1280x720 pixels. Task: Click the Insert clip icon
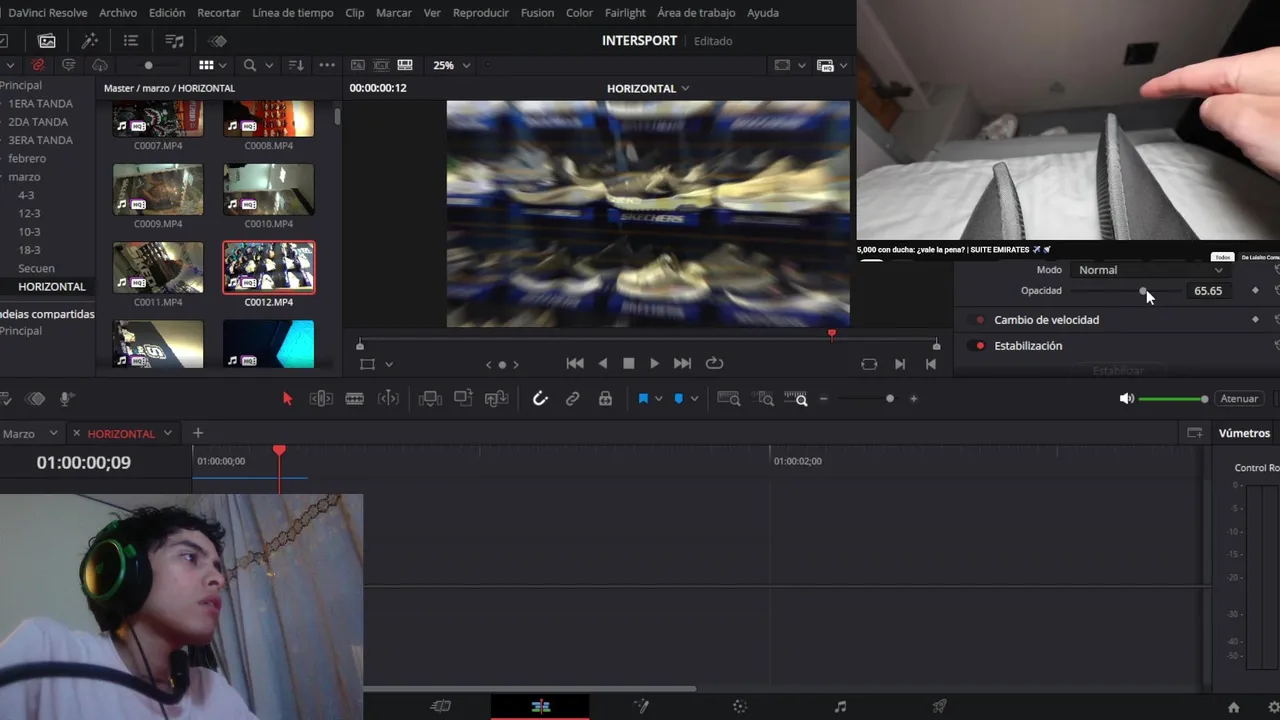[430, 399]
